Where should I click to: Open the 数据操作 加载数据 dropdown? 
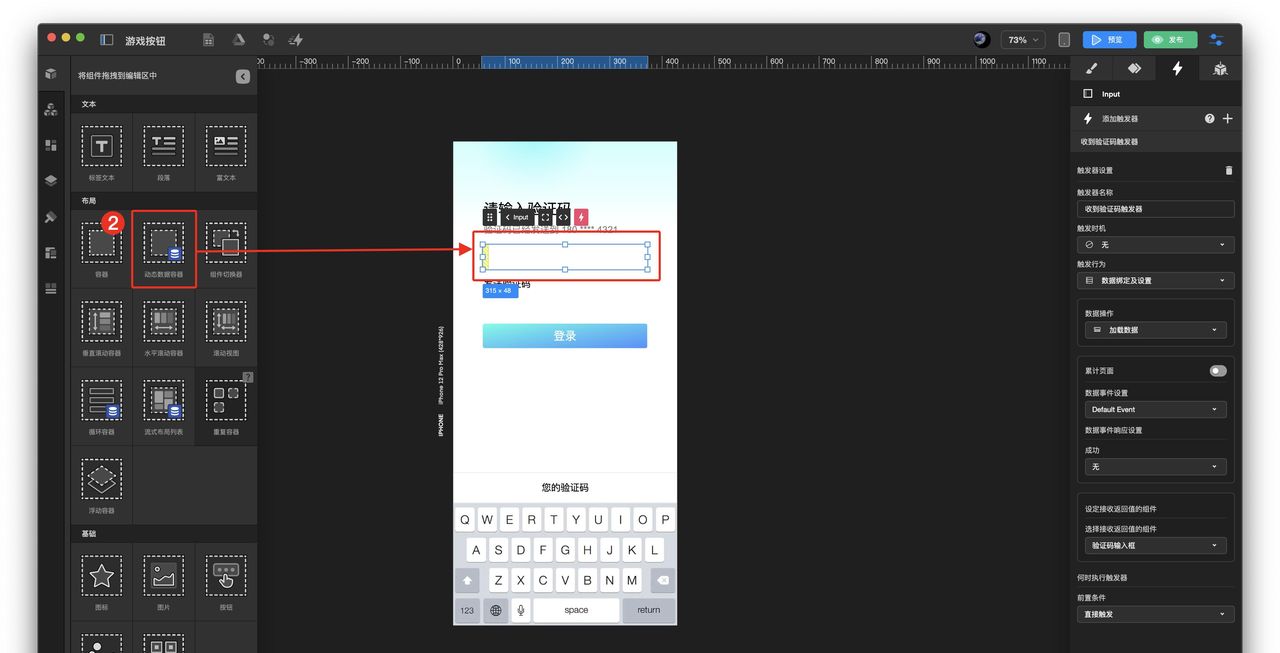click(x=1156, y=329)
